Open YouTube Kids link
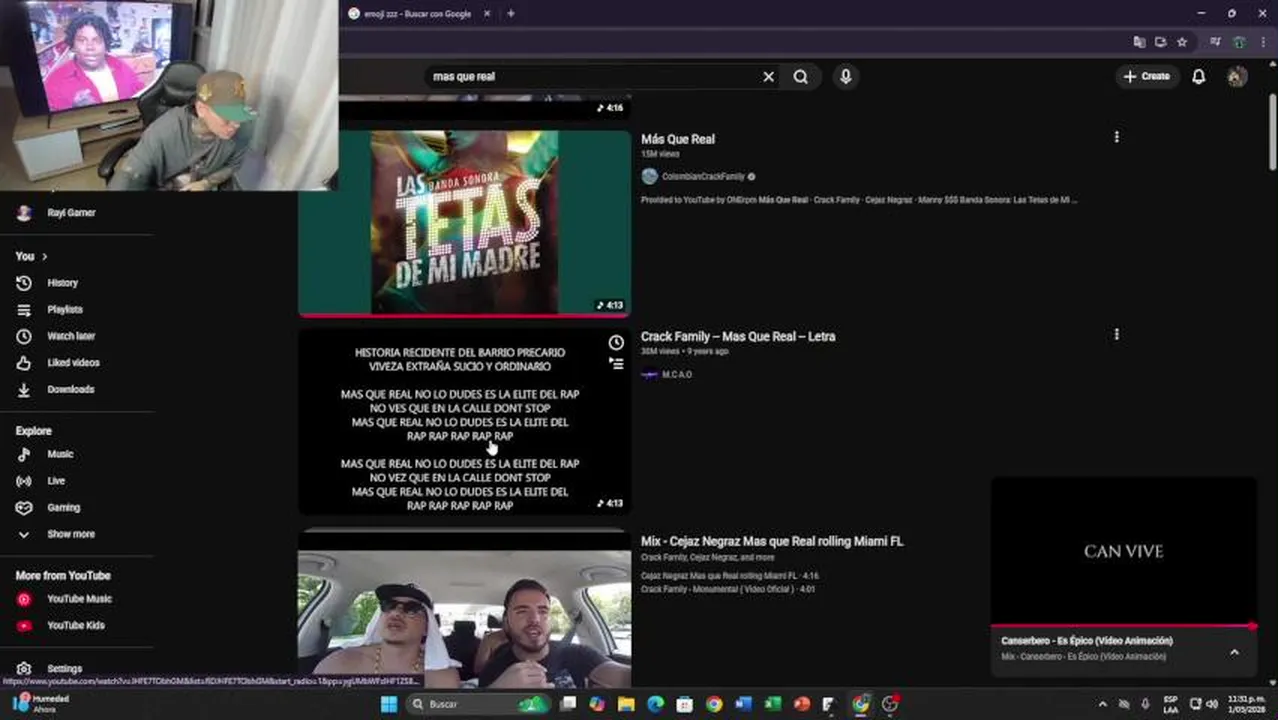This screenshot has height=720, width=1278. (75, 626)
